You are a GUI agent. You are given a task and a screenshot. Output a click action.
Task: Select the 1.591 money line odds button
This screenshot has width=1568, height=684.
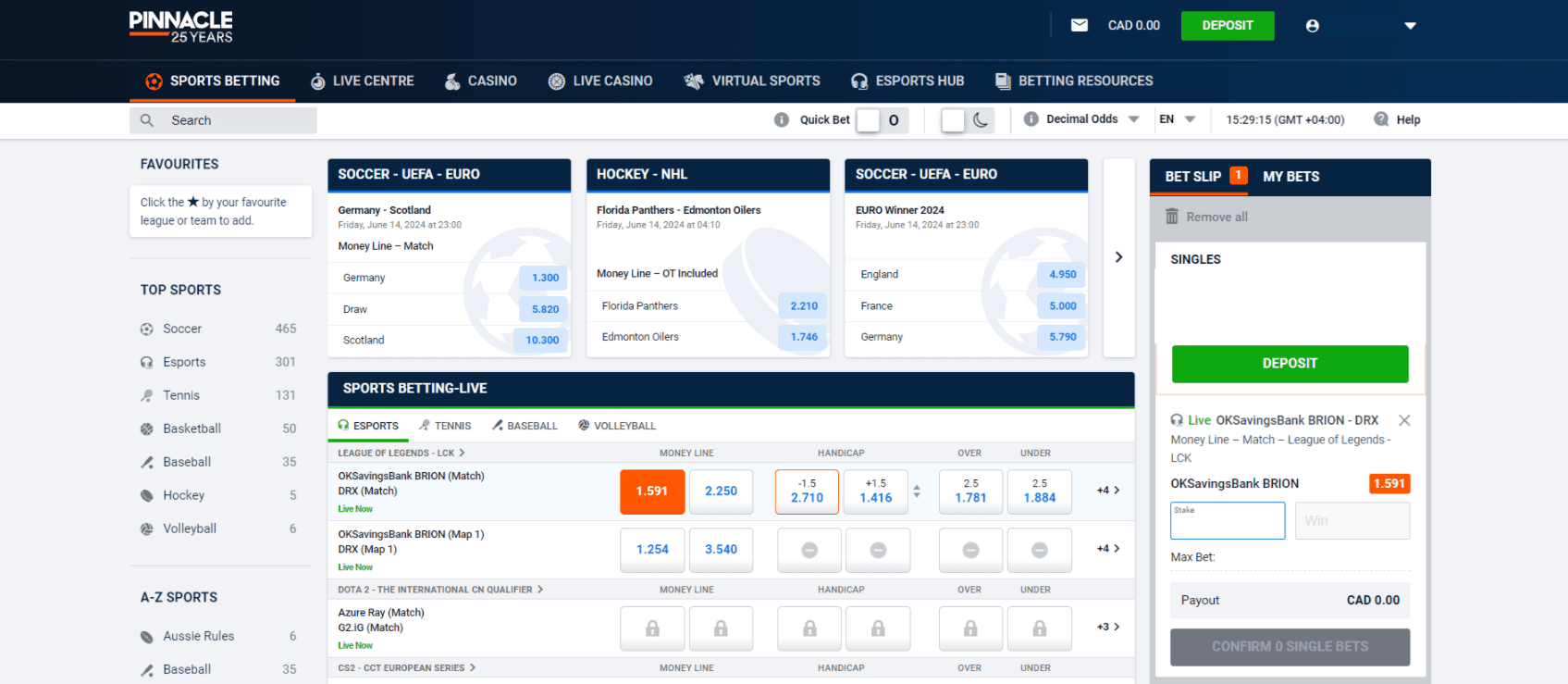(x=652, y=491)
